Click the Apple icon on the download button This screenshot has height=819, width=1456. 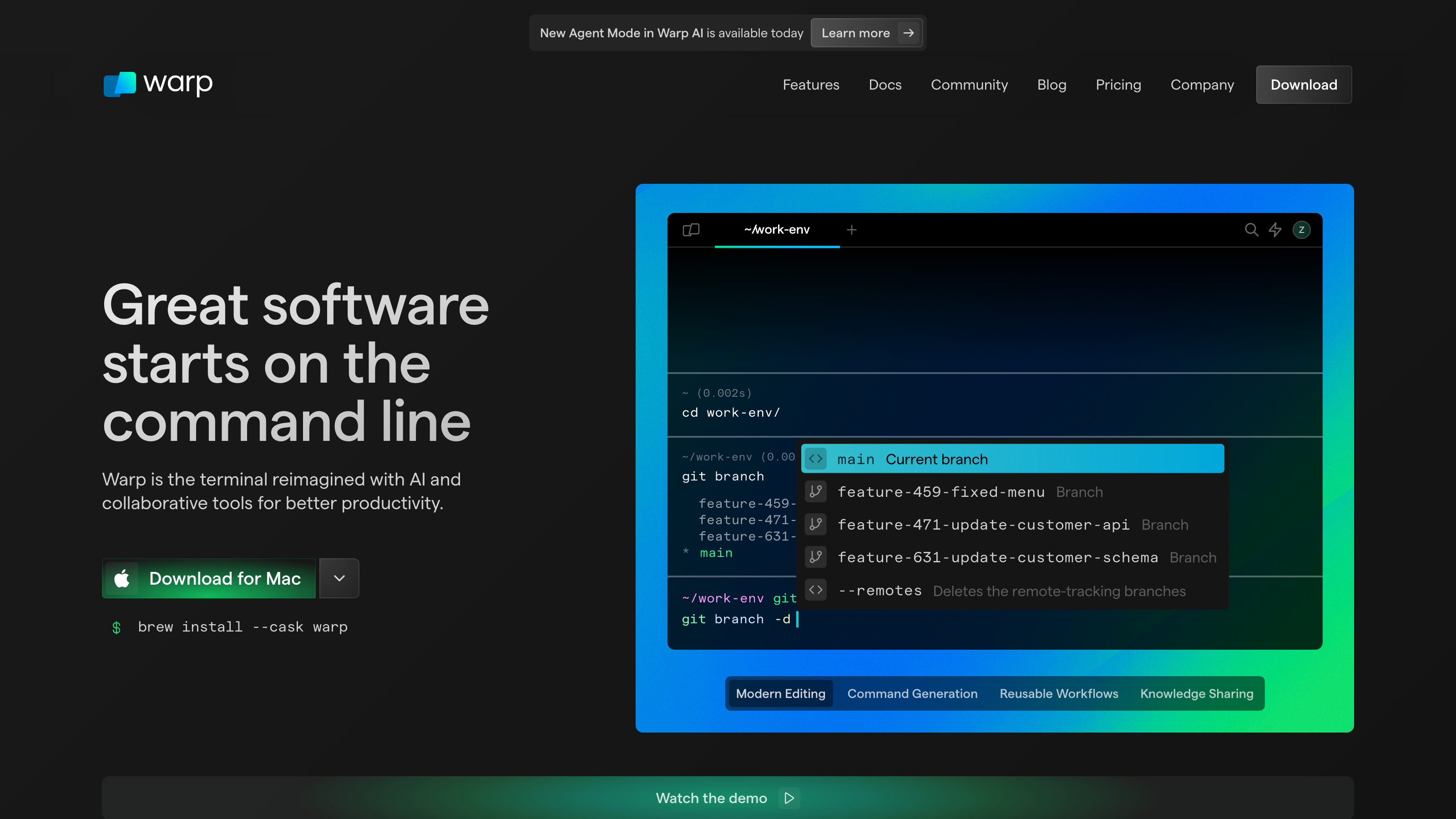coord(121,578)
